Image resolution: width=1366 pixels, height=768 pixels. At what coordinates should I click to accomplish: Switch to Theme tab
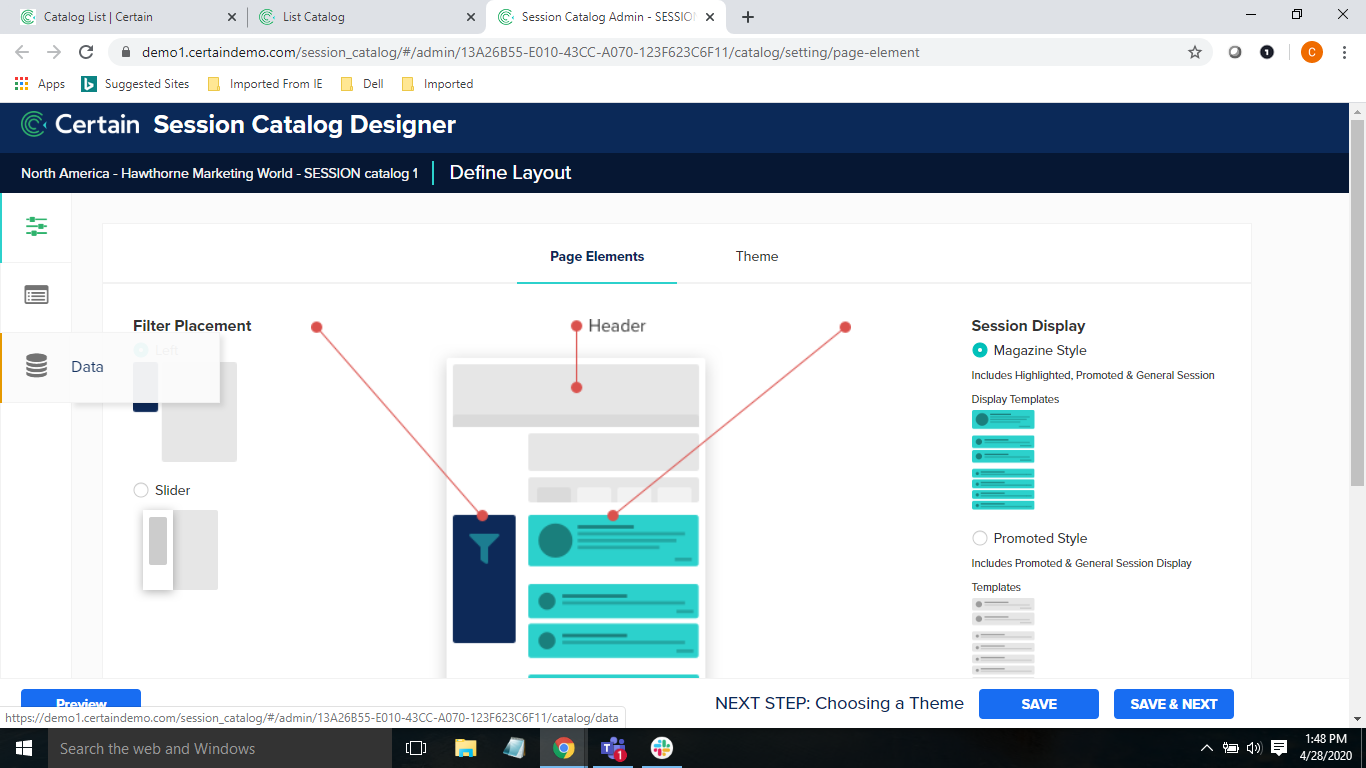(x=757, y=256)
